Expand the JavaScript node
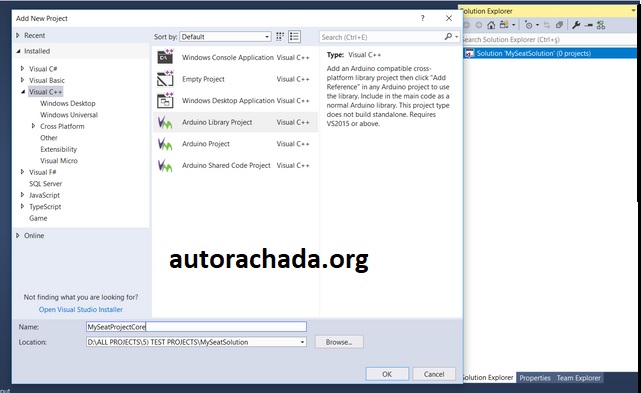The image size is (641, 393). pyautogui.click(x=22, y=195)
